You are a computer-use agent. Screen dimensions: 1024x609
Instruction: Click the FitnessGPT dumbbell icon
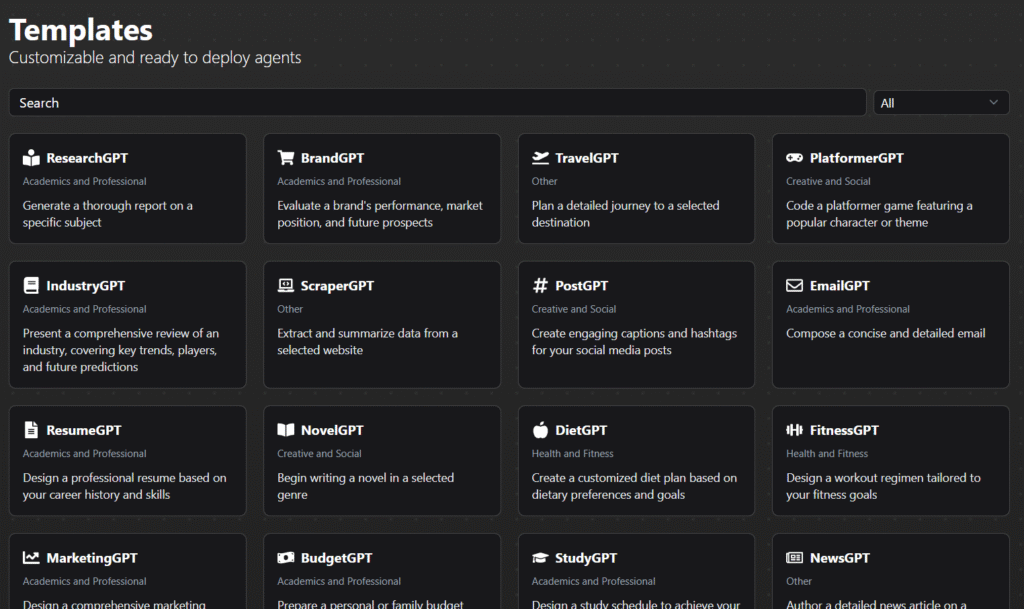pos(794,429)
